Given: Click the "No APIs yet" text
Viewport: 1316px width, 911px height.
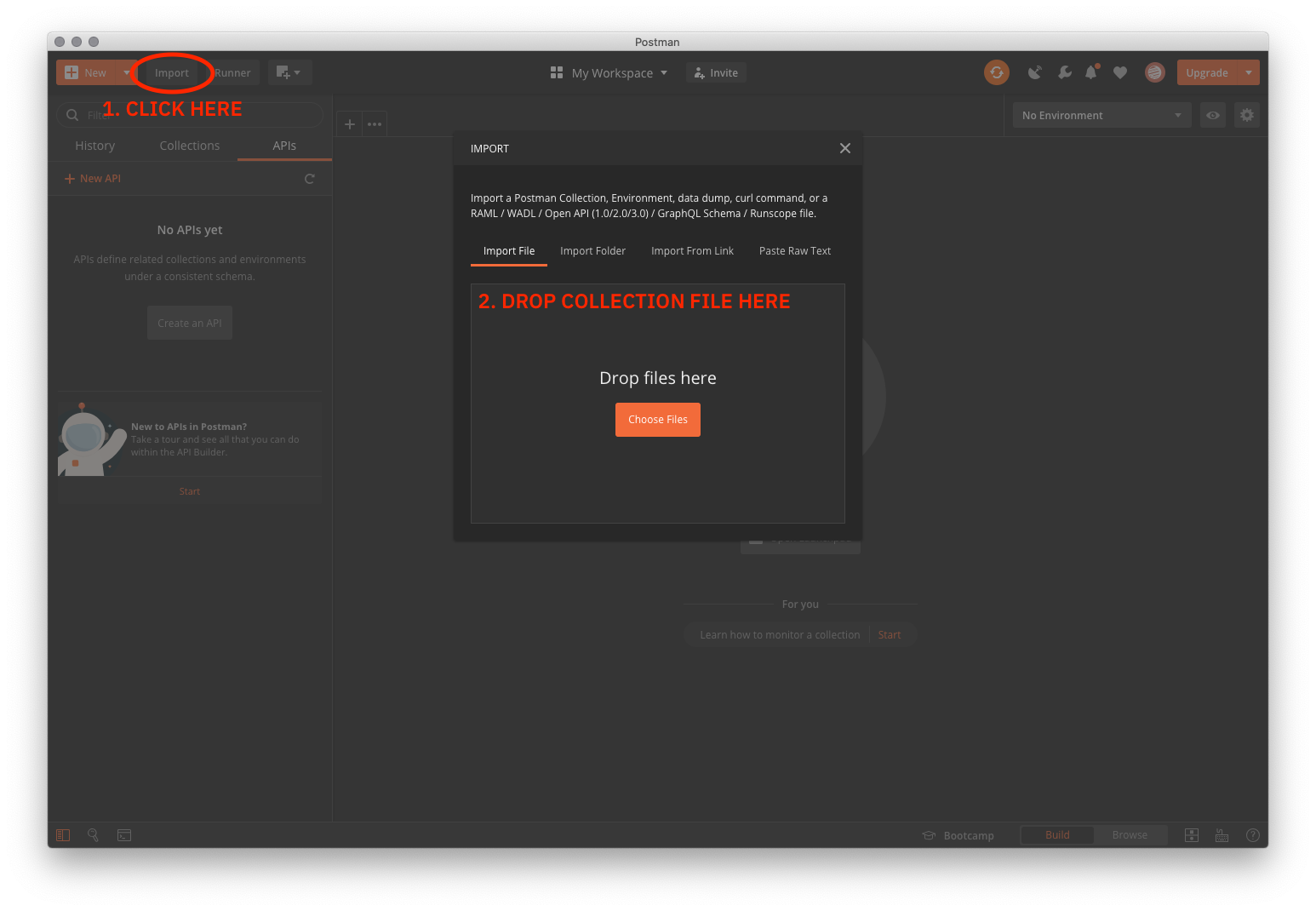Looking at the screenshot, I should [x=190, y=230].
